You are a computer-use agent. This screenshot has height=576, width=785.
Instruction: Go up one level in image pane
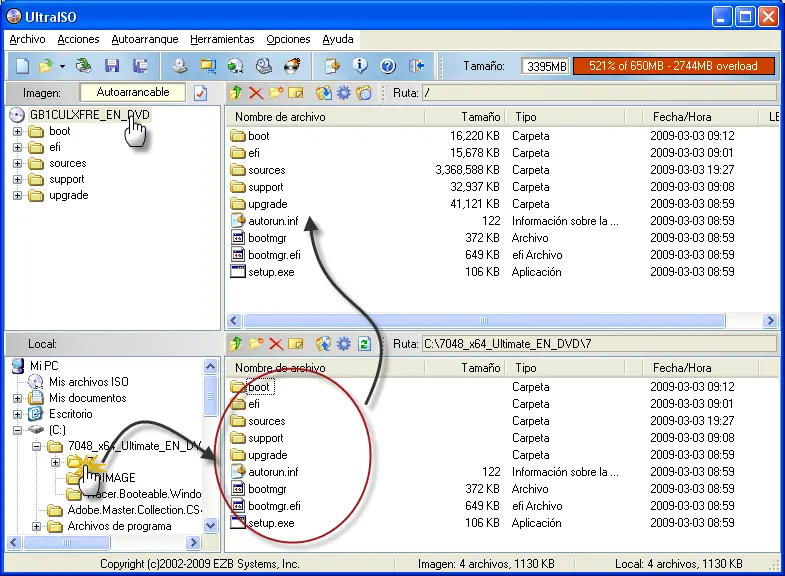(236, 93)
